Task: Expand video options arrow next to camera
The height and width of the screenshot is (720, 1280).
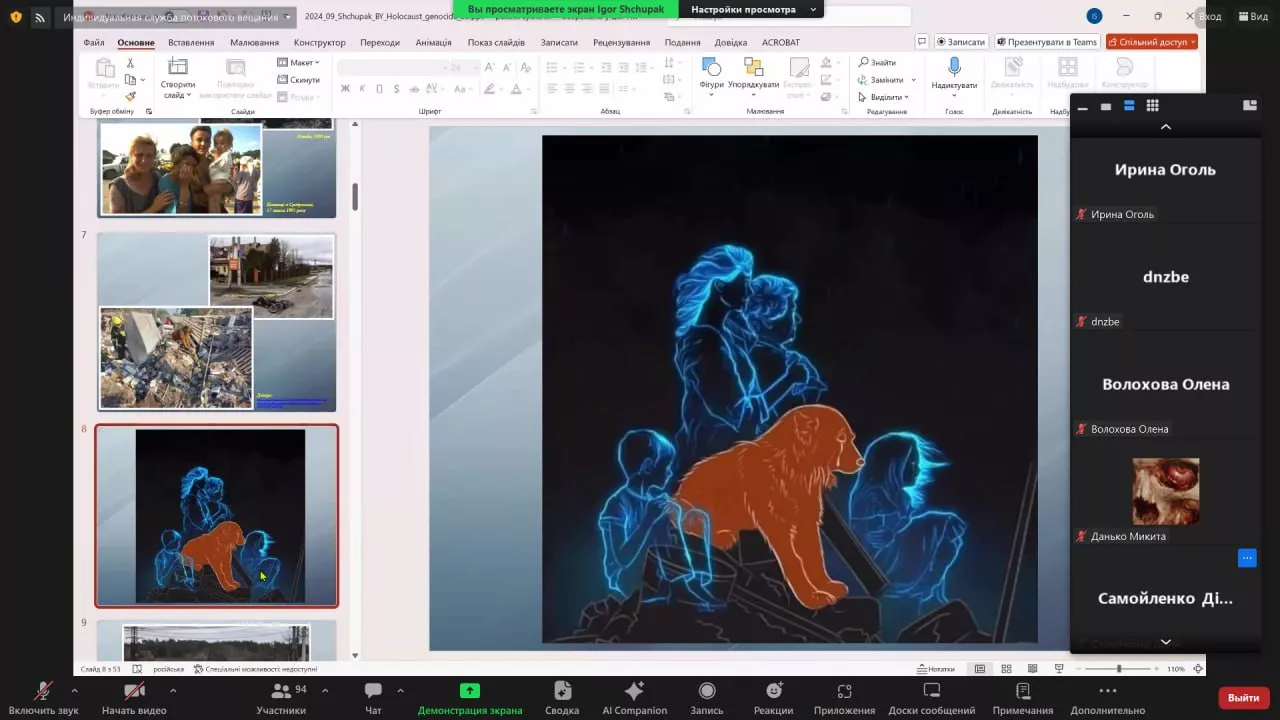Action: click(172, 690)
